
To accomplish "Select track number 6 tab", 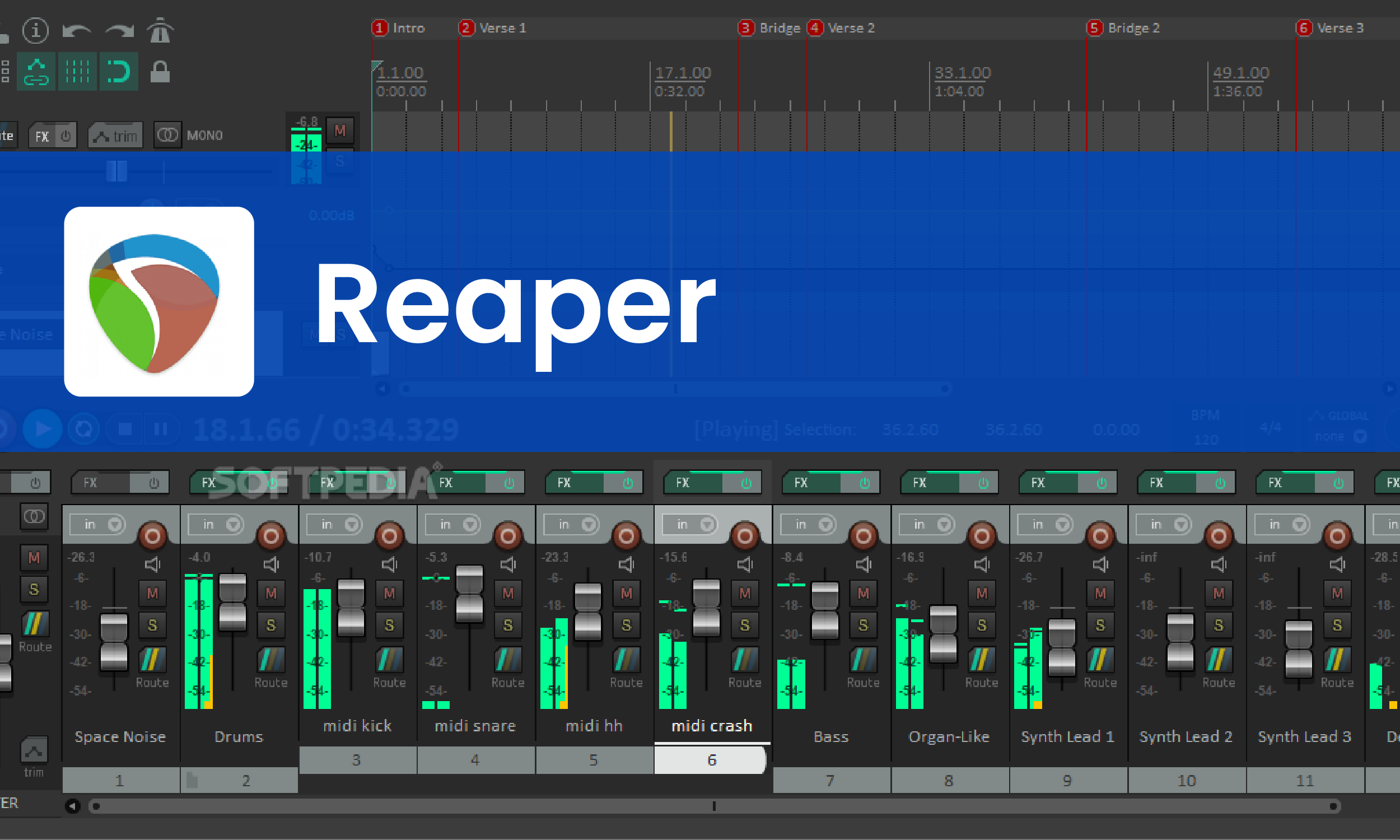I will [711, 759].
